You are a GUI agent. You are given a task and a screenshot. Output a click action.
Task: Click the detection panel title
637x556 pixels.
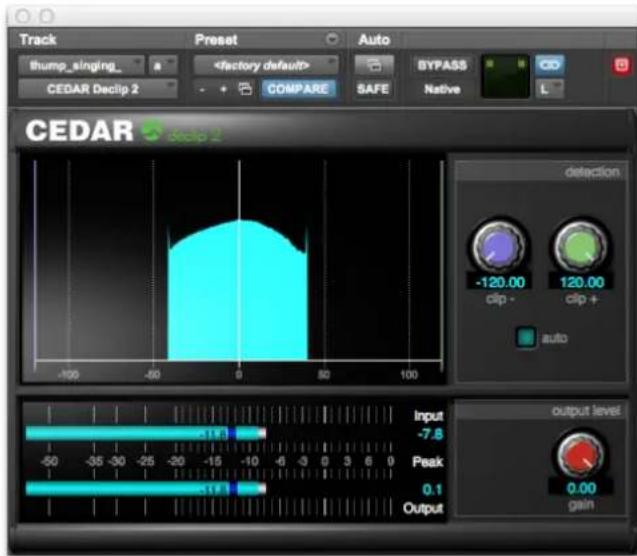point(592,172)
